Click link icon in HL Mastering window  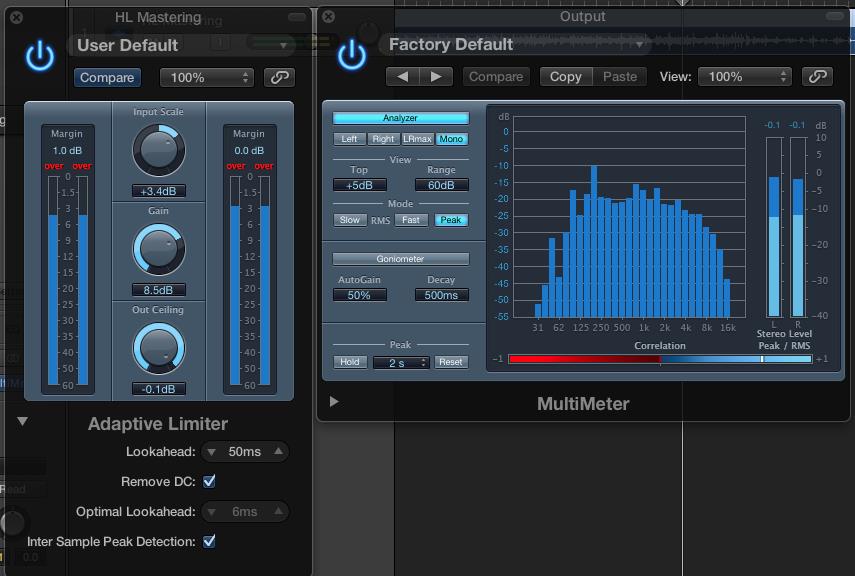click(x=279, y=77)
